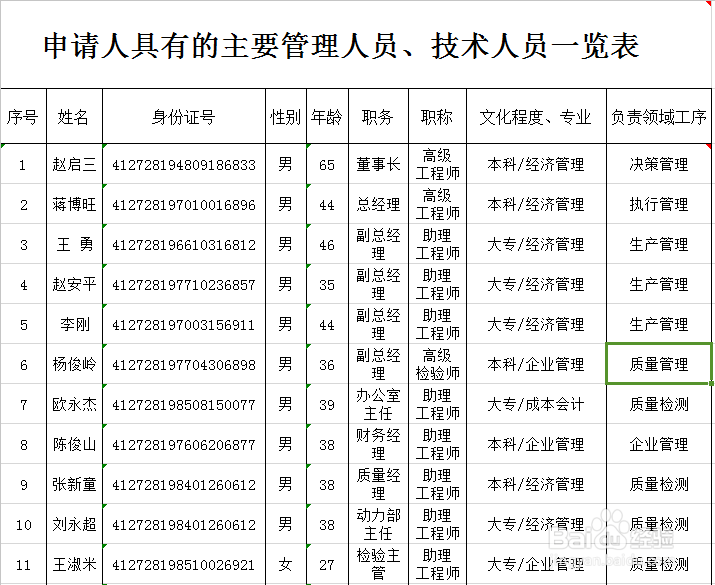Select the name cell 赵启三
715x585 pixels.
click(74, 164)
